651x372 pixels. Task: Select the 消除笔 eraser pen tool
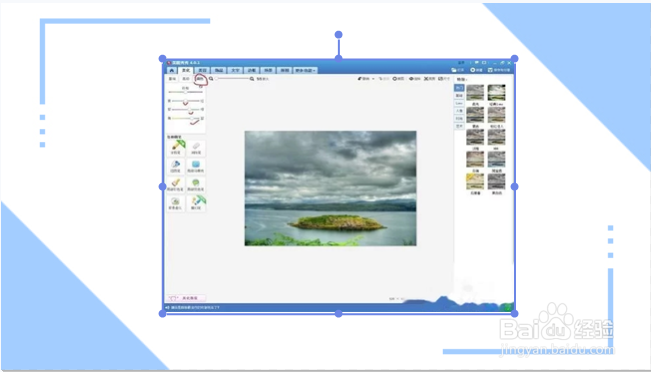click(x=196, y=148)
